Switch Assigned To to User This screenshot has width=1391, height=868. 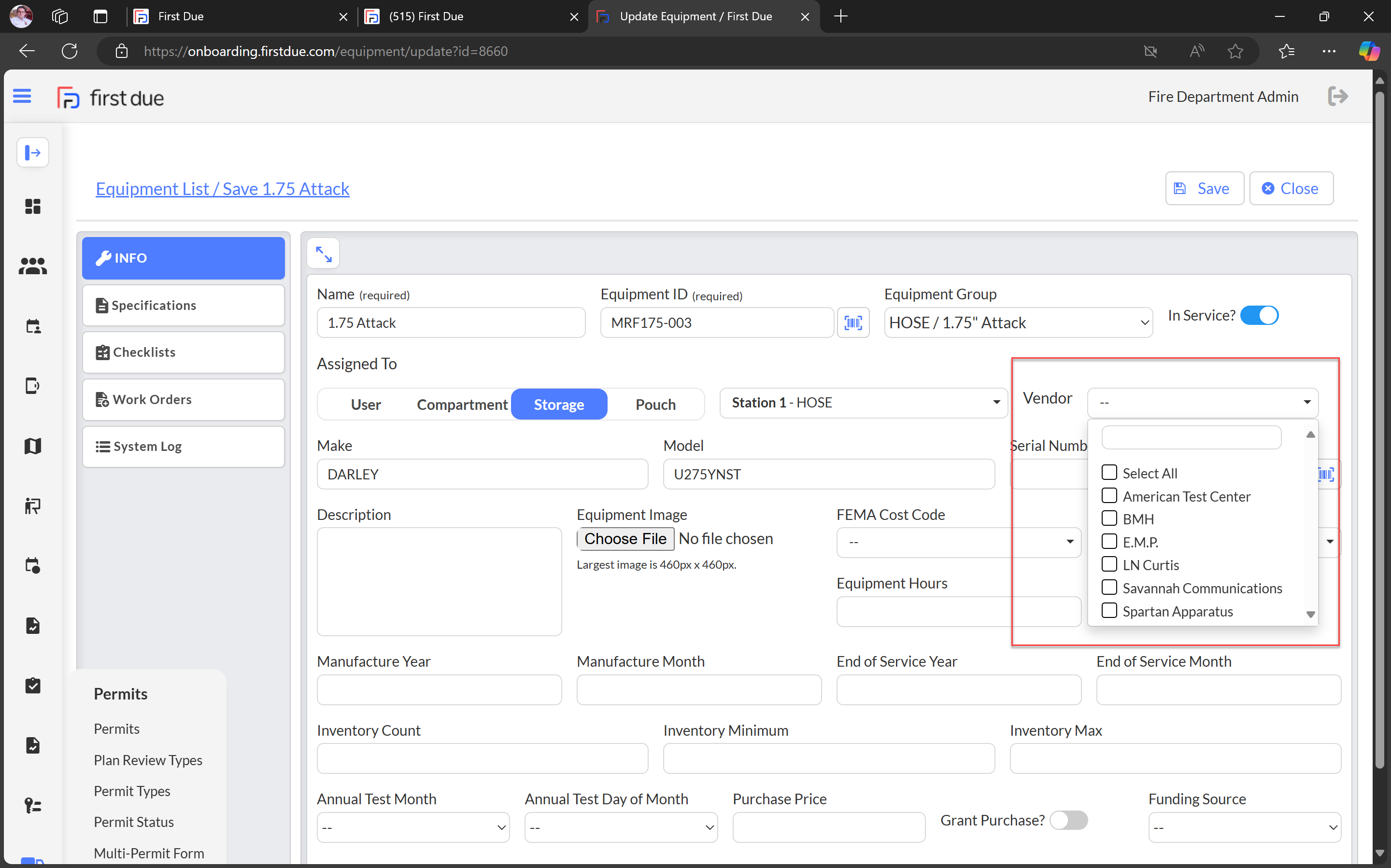(366, 405)
